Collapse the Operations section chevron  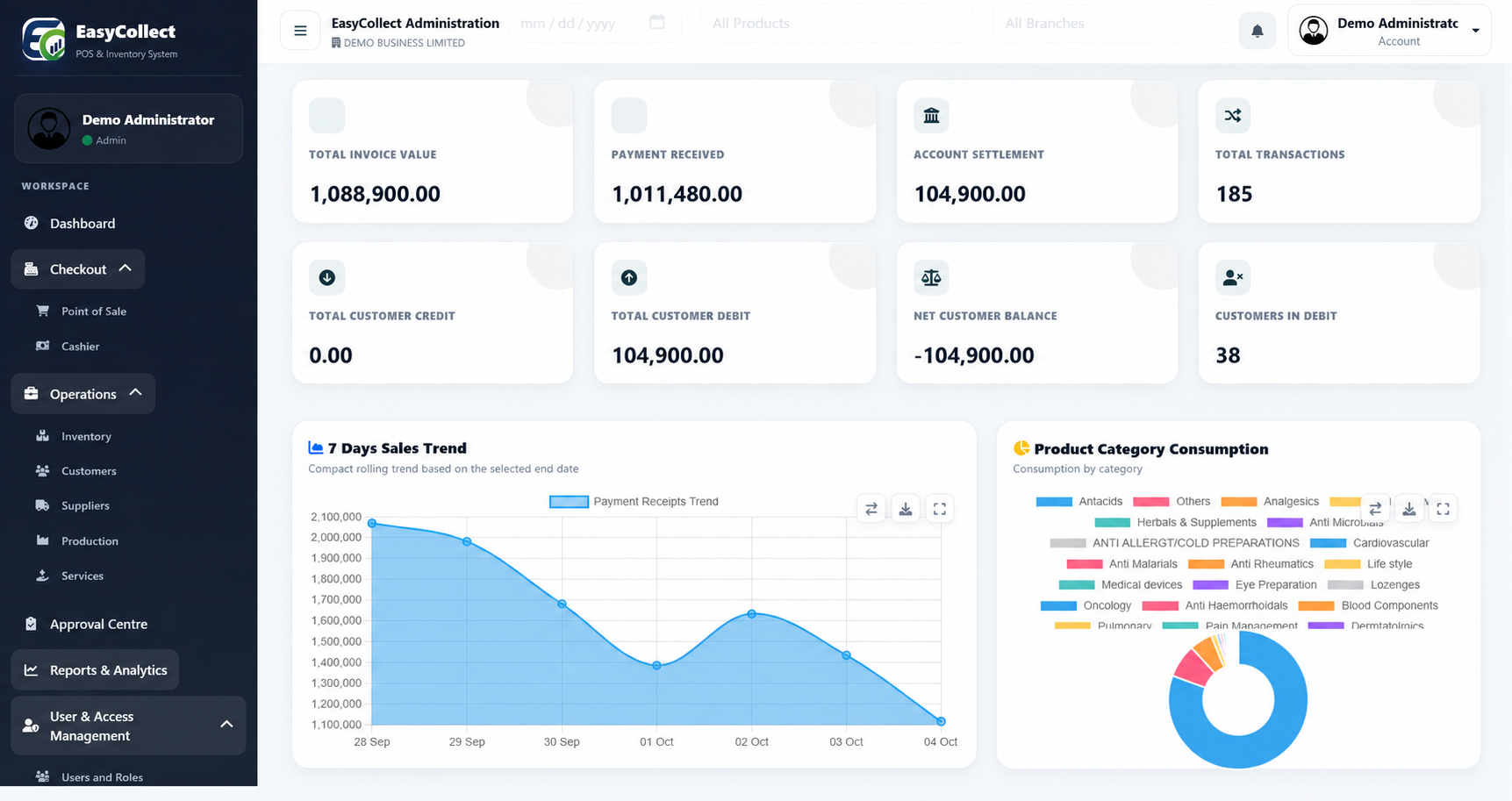point(136,393)
